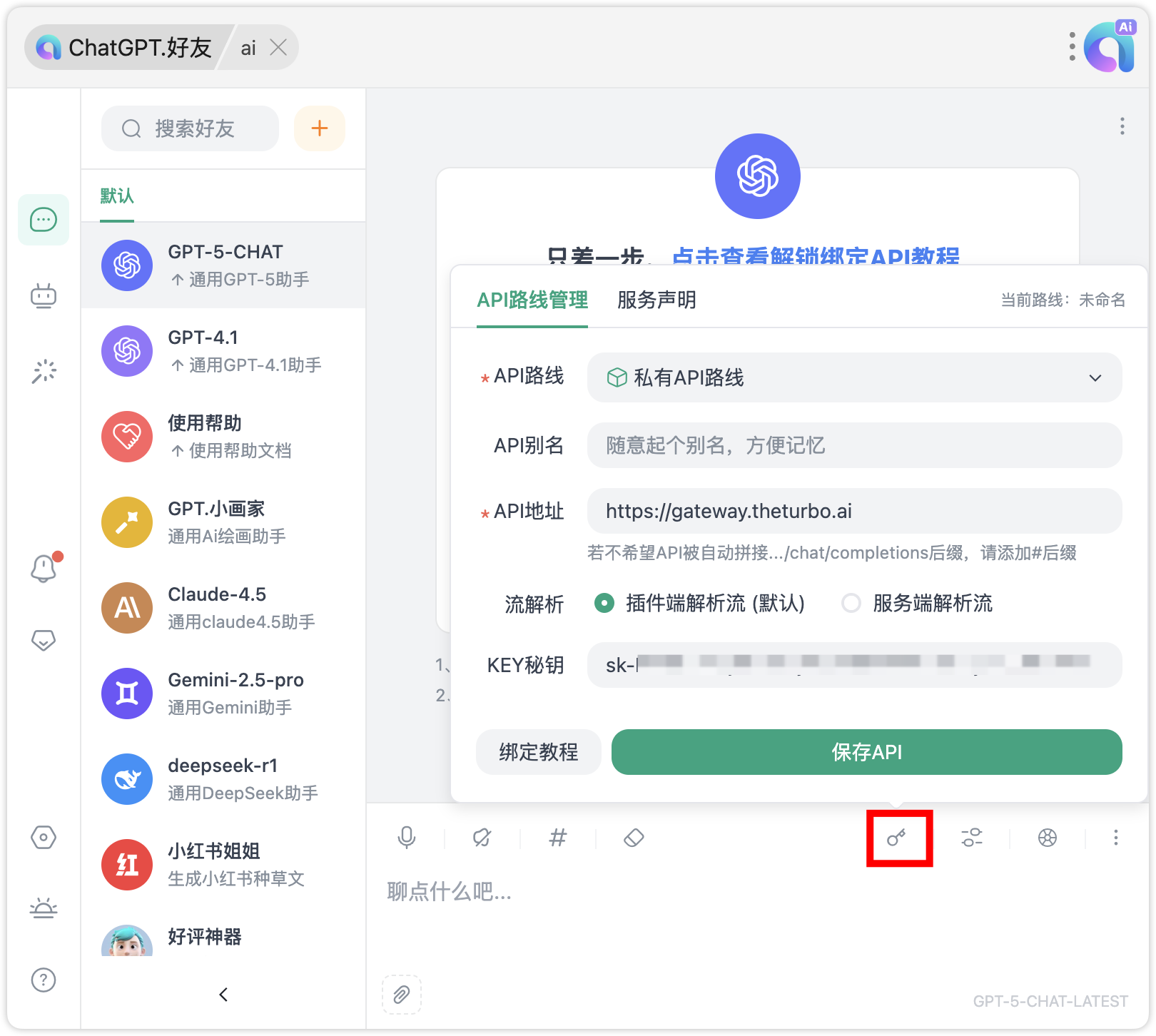Switch to the 服务声明 tab
This screenshot has height=1036, width=1156.
[x=656, y=300]
